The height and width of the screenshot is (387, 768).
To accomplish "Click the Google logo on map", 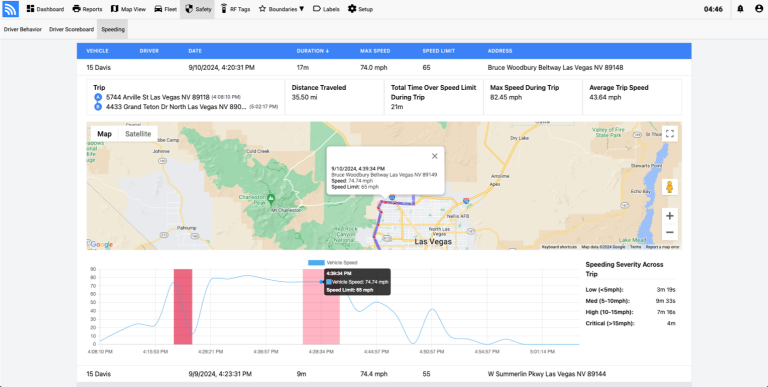I will click(x=101, y=244).
